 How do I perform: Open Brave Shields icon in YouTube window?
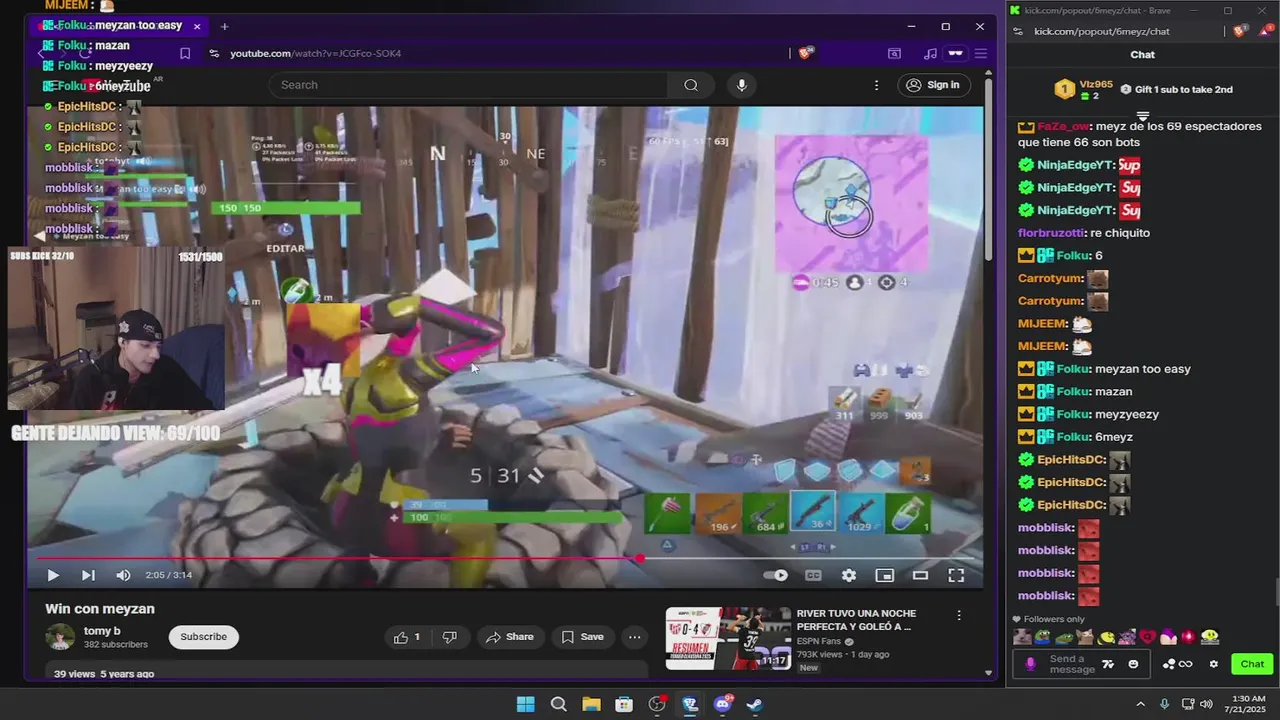tap(804, 54)
